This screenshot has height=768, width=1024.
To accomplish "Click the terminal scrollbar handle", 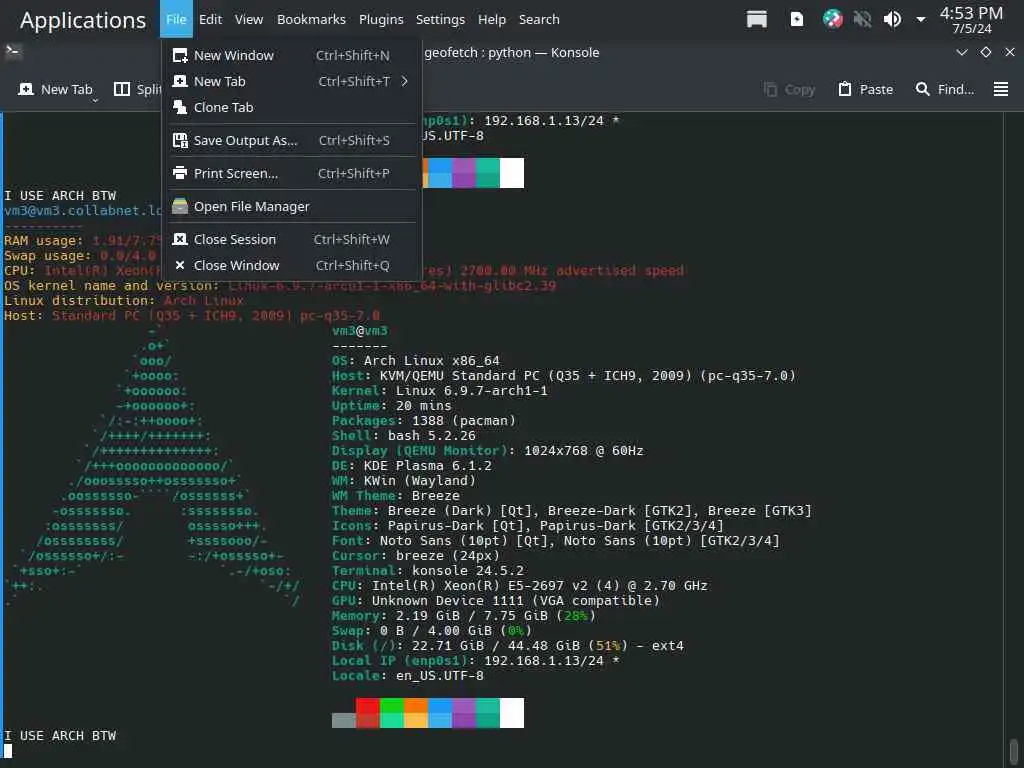I will [1014, 752].
